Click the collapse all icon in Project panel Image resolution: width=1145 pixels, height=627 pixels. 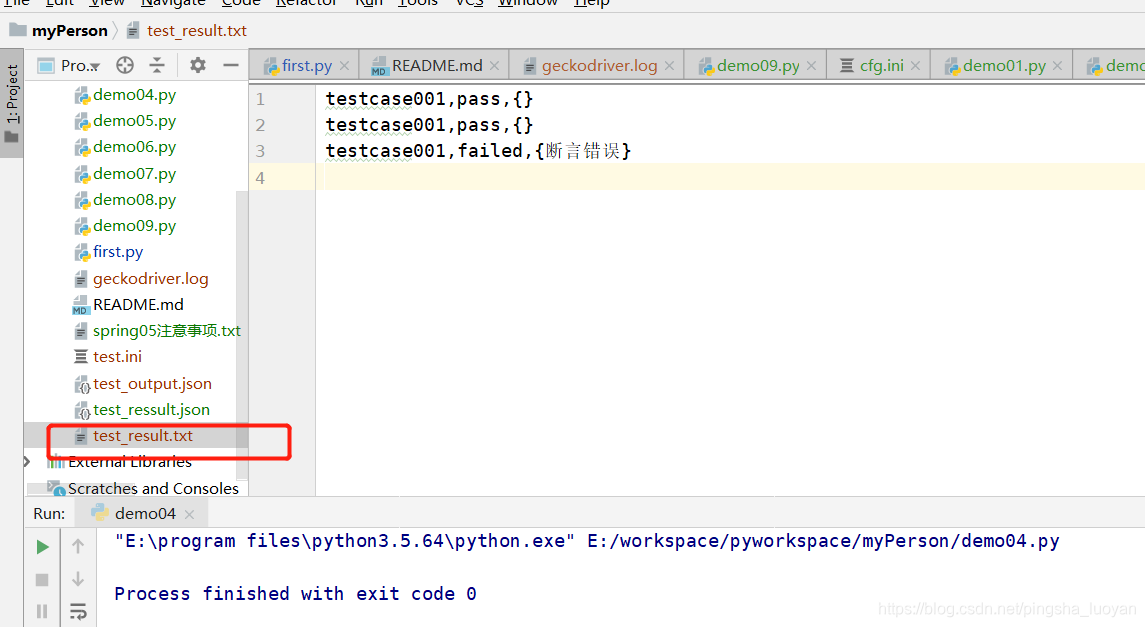pos(157,65)
